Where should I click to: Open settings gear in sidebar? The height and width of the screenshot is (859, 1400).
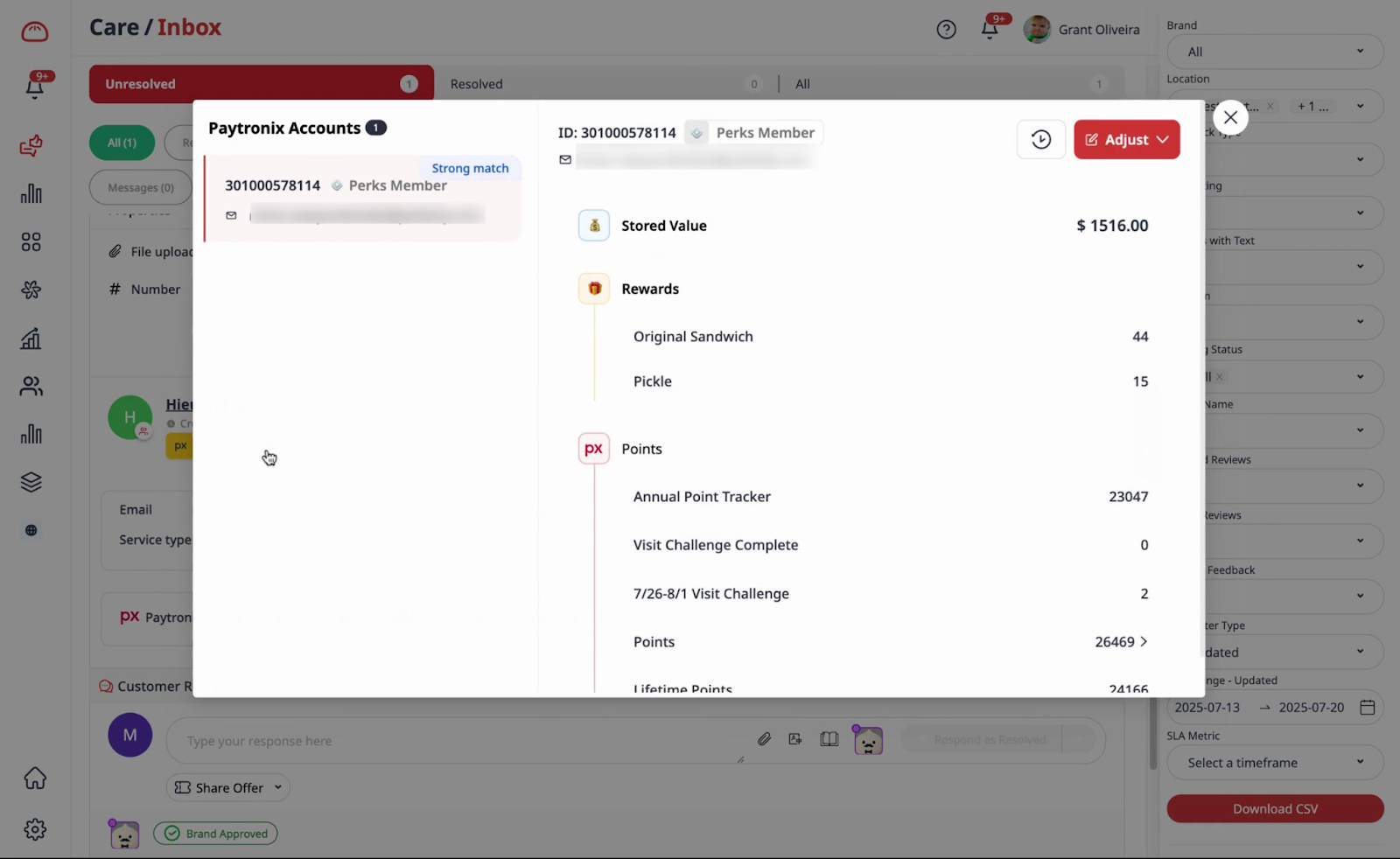35,829
